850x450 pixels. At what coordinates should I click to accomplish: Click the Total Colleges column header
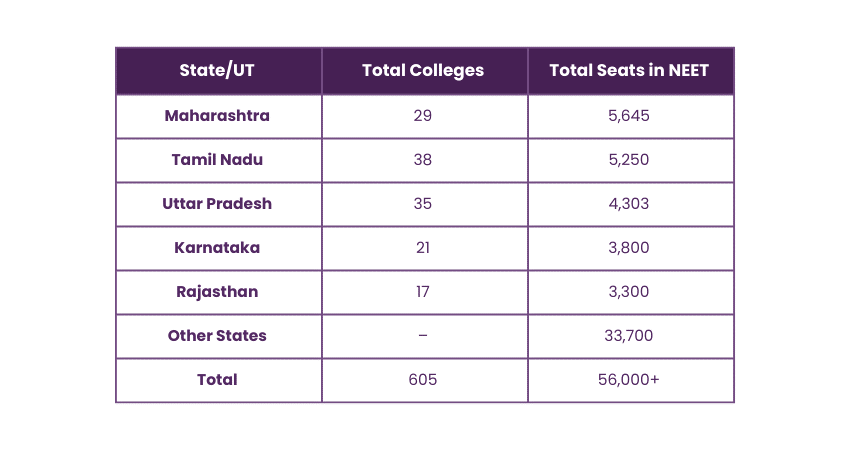423,70
